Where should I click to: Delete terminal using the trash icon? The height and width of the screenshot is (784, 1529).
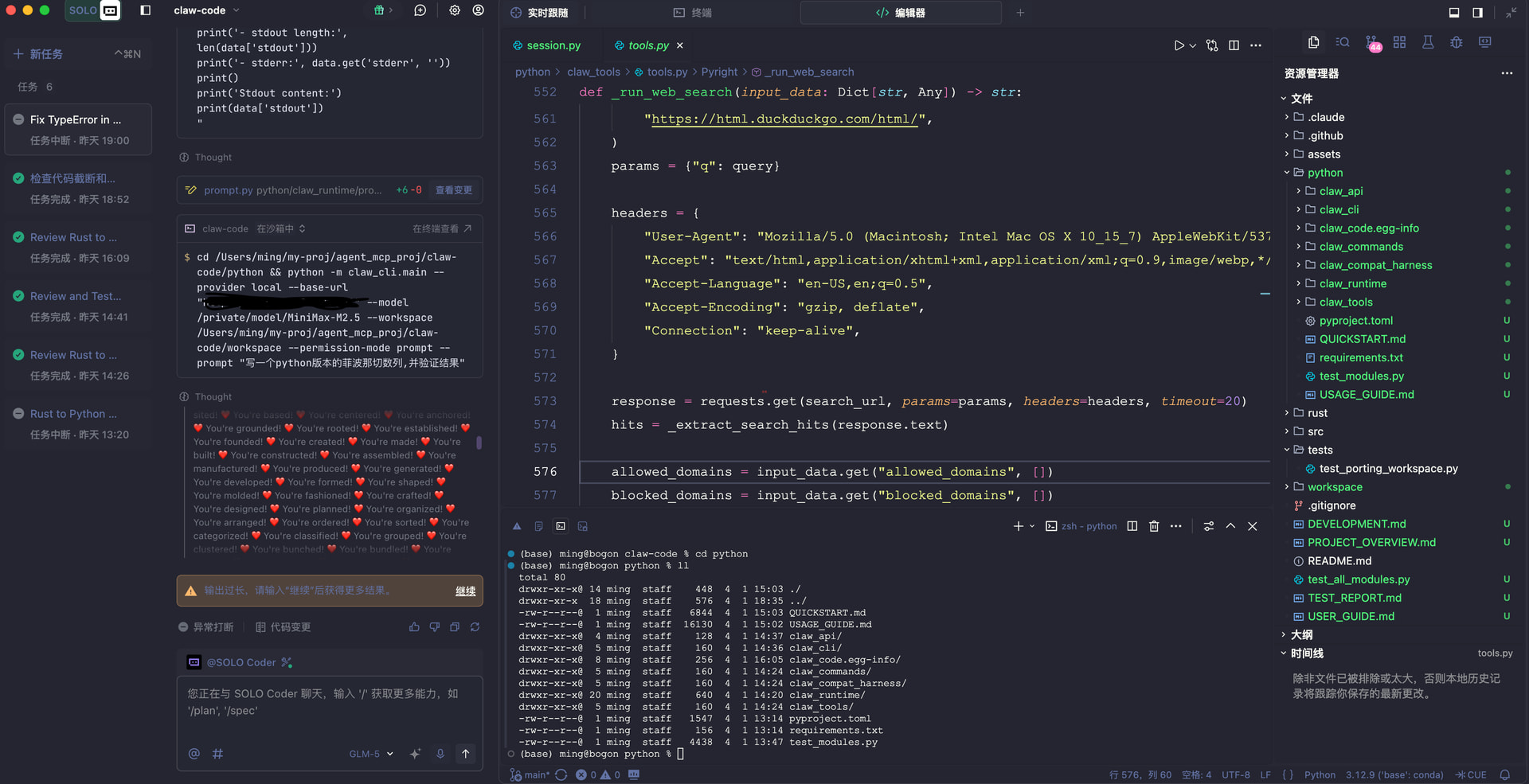(x=1154, y=526)
